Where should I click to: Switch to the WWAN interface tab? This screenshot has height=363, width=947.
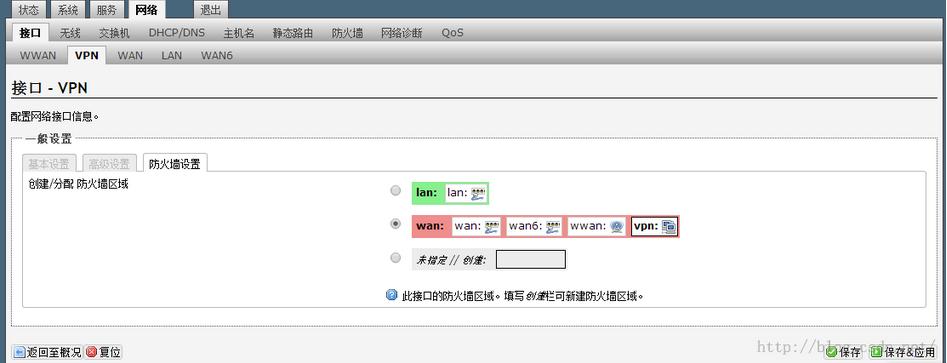38,56
